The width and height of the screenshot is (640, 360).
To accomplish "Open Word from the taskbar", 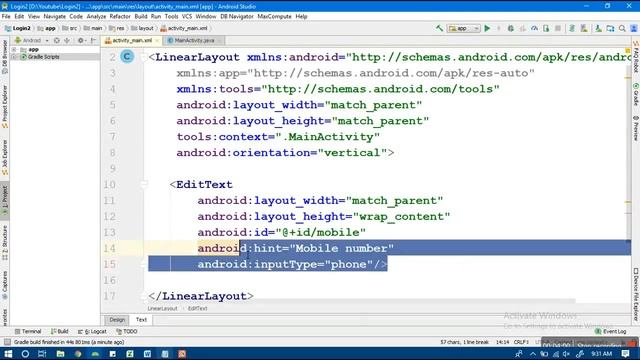I will coord(147,354).
